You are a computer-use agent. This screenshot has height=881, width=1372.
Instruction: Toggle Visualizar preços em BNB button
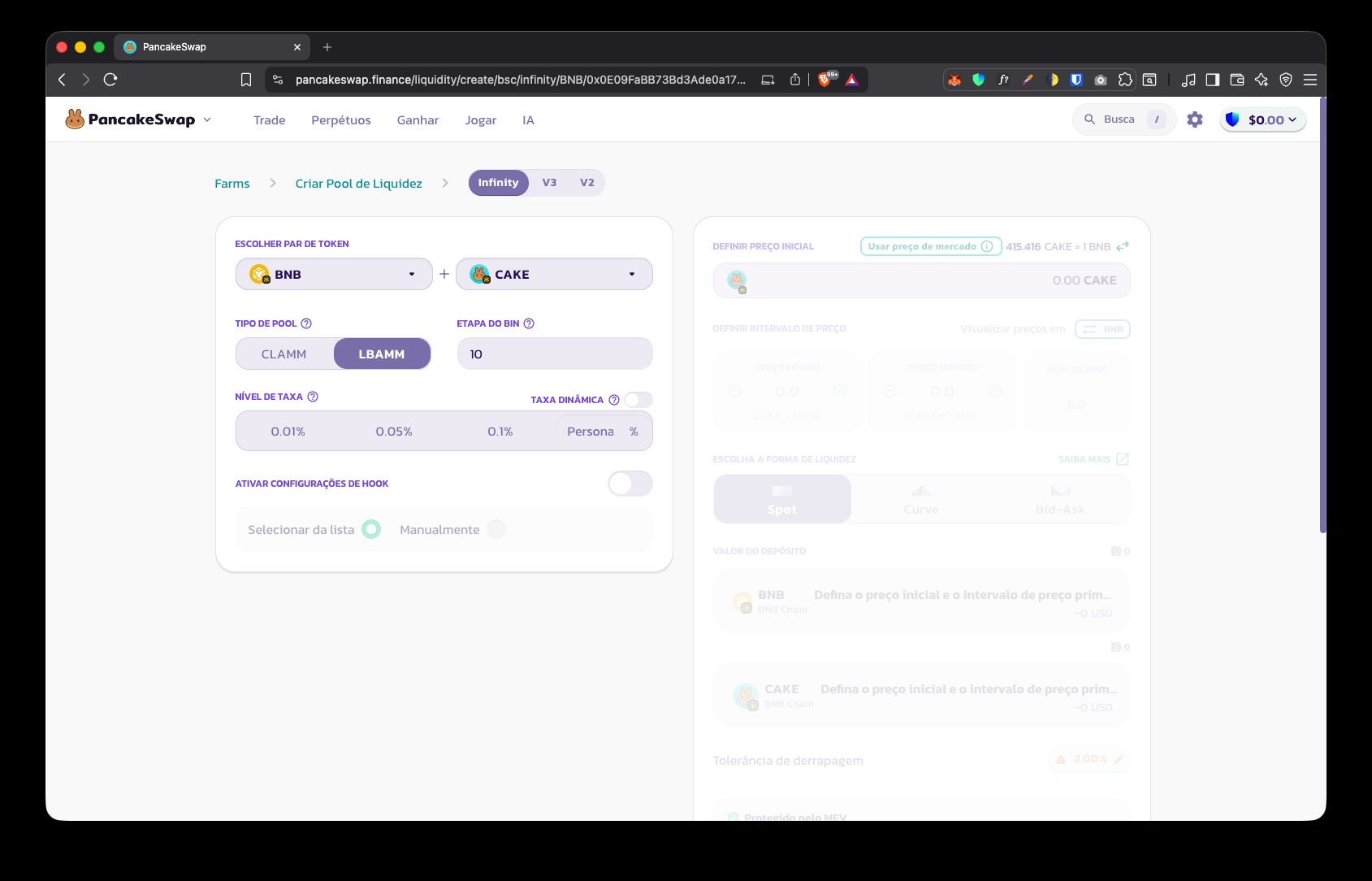point(1102,329)
